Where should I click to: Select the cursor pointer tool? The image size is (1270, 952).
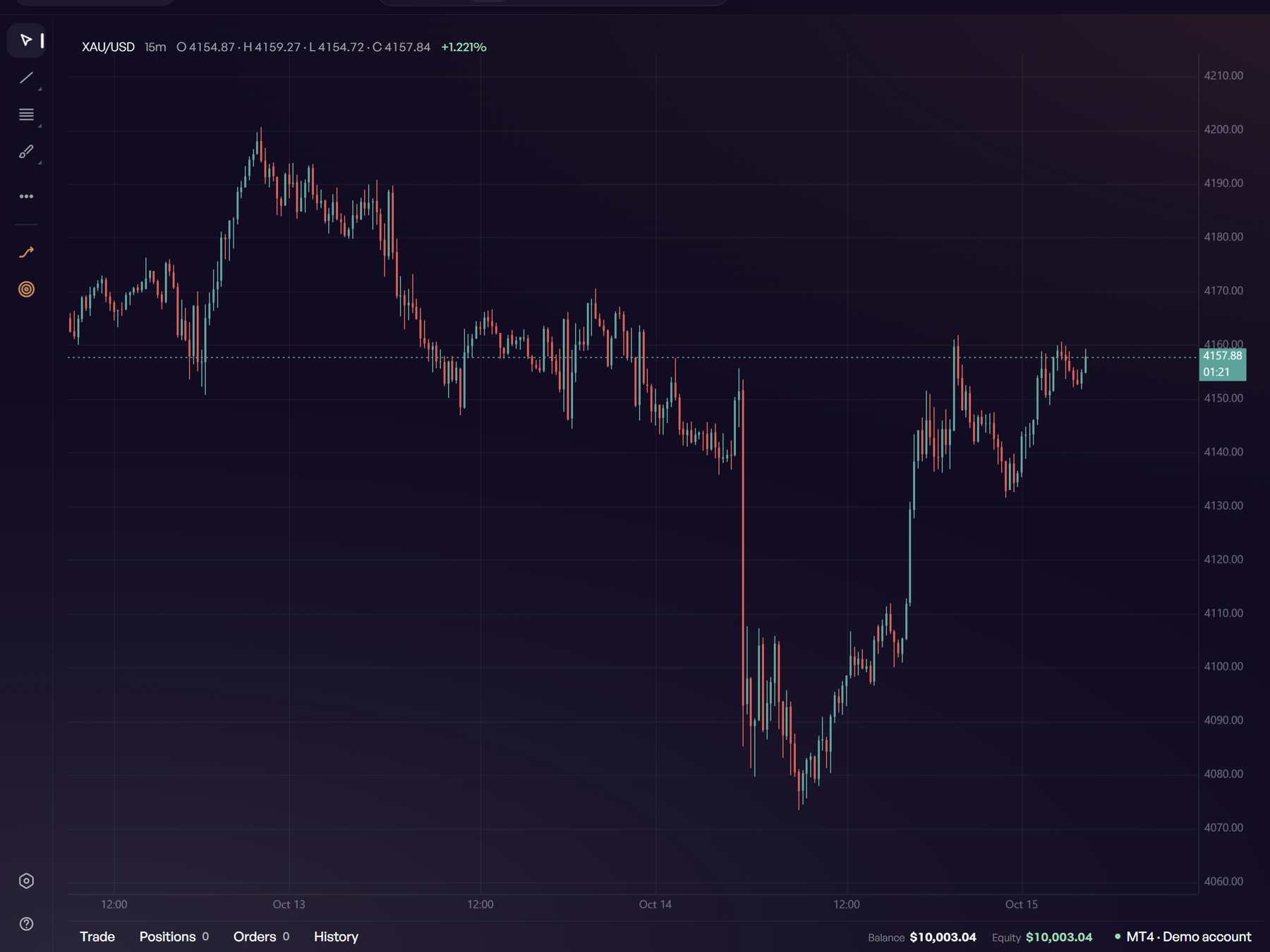click(26, 40)
